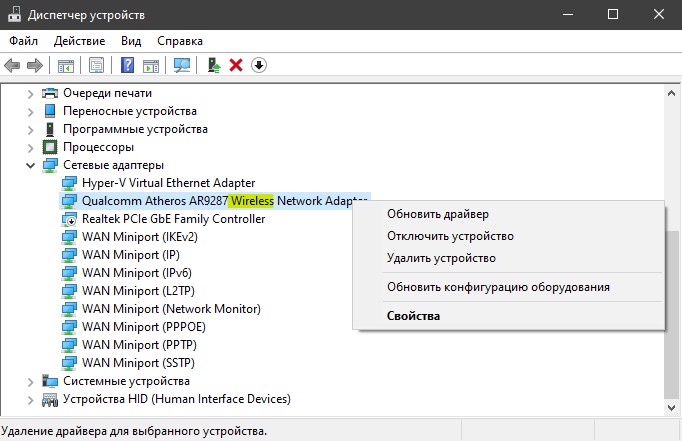Image resolution: width=682 pixels, height=441 pixels.
Task: Select WAN Miniport (PPTP)
Action: [139, 345]
